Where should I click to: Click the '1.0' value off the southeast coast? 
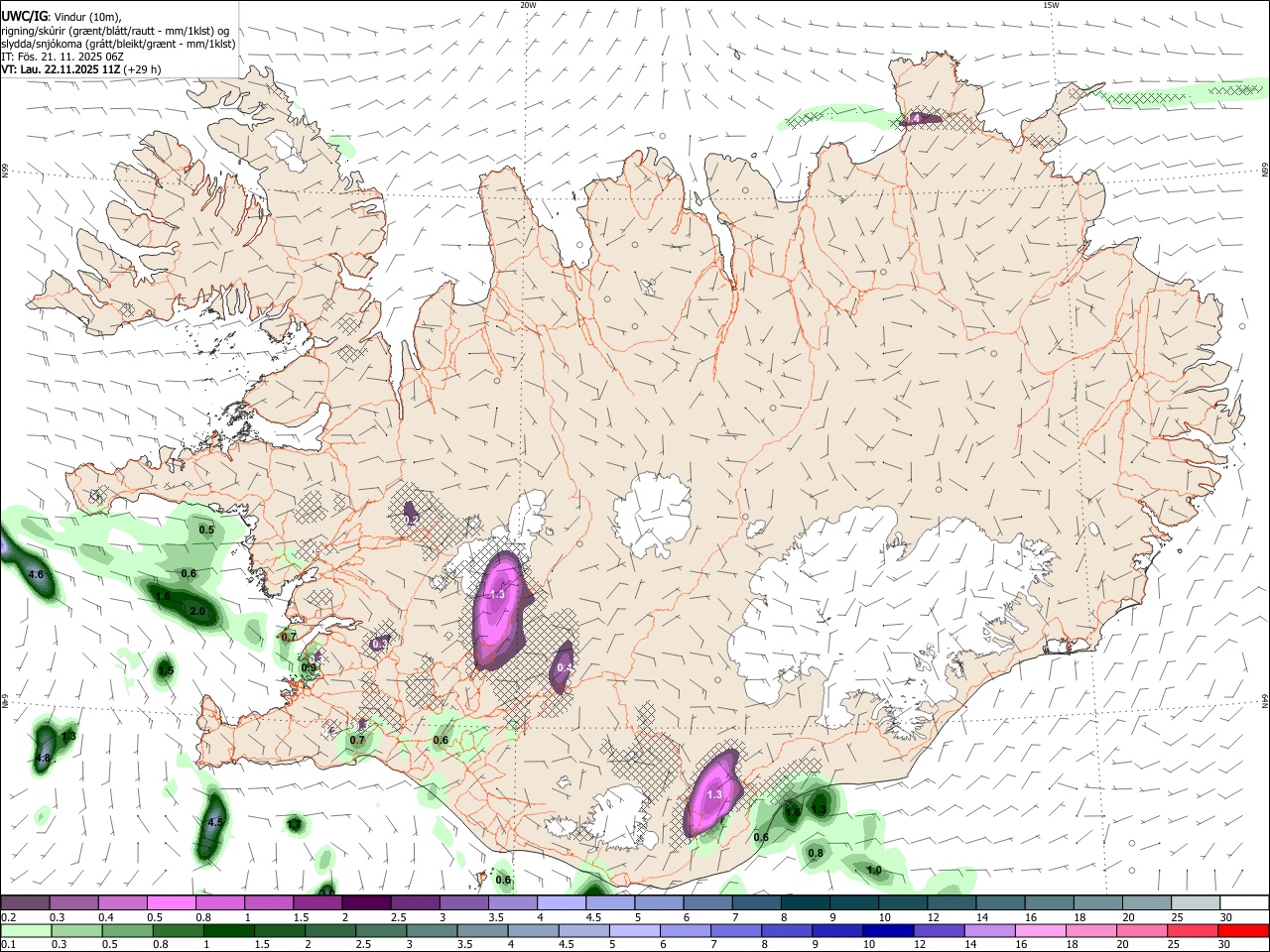pos(874,871)
